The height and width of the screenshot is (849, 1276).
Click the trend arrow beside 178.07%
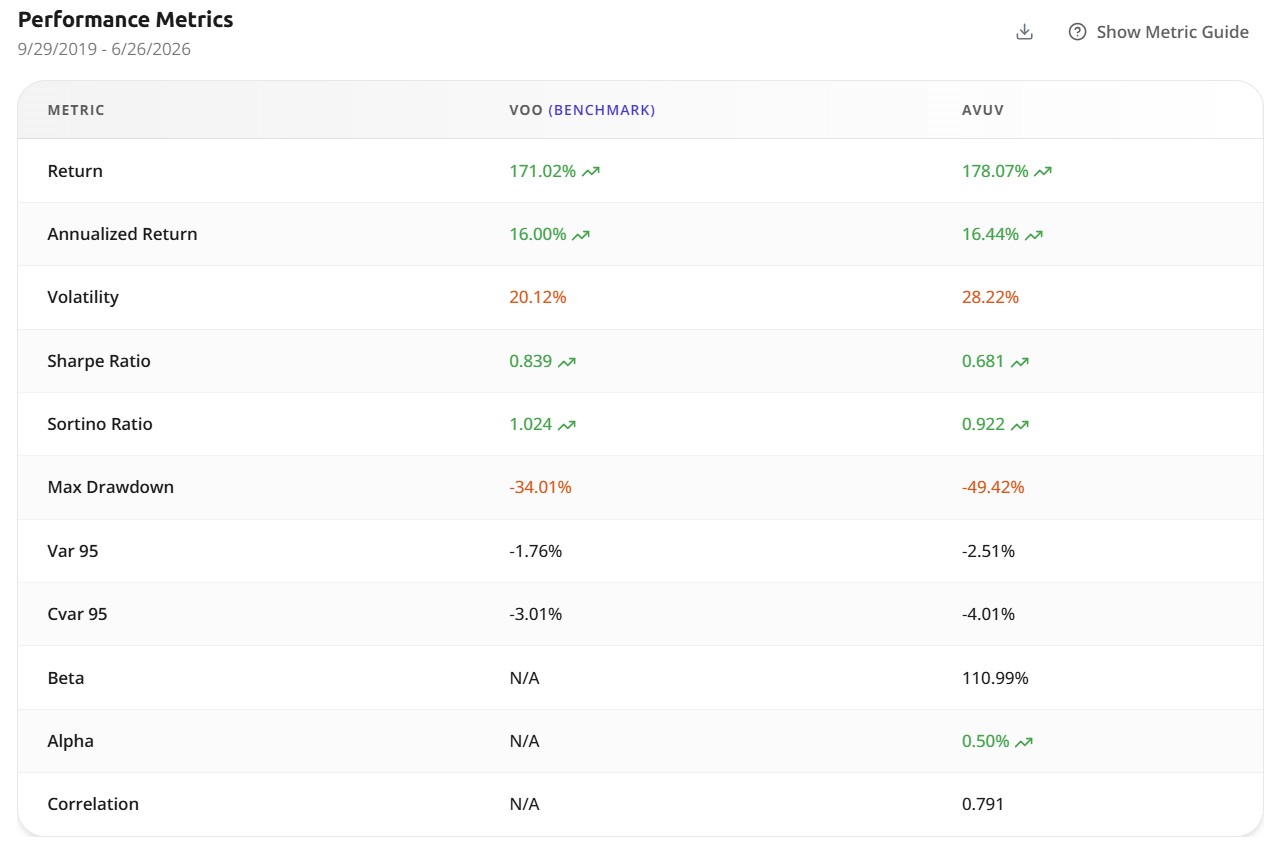point(1043,172)
